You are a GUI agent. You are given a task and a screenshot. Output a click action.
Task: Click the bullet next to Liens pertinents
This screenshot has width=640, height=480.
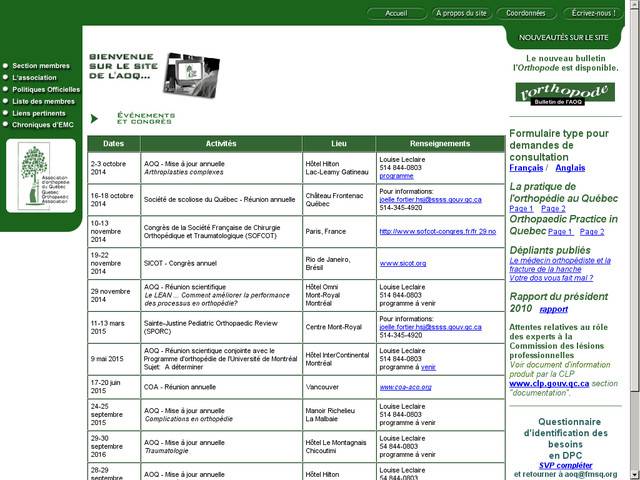[x=5, y=113]
